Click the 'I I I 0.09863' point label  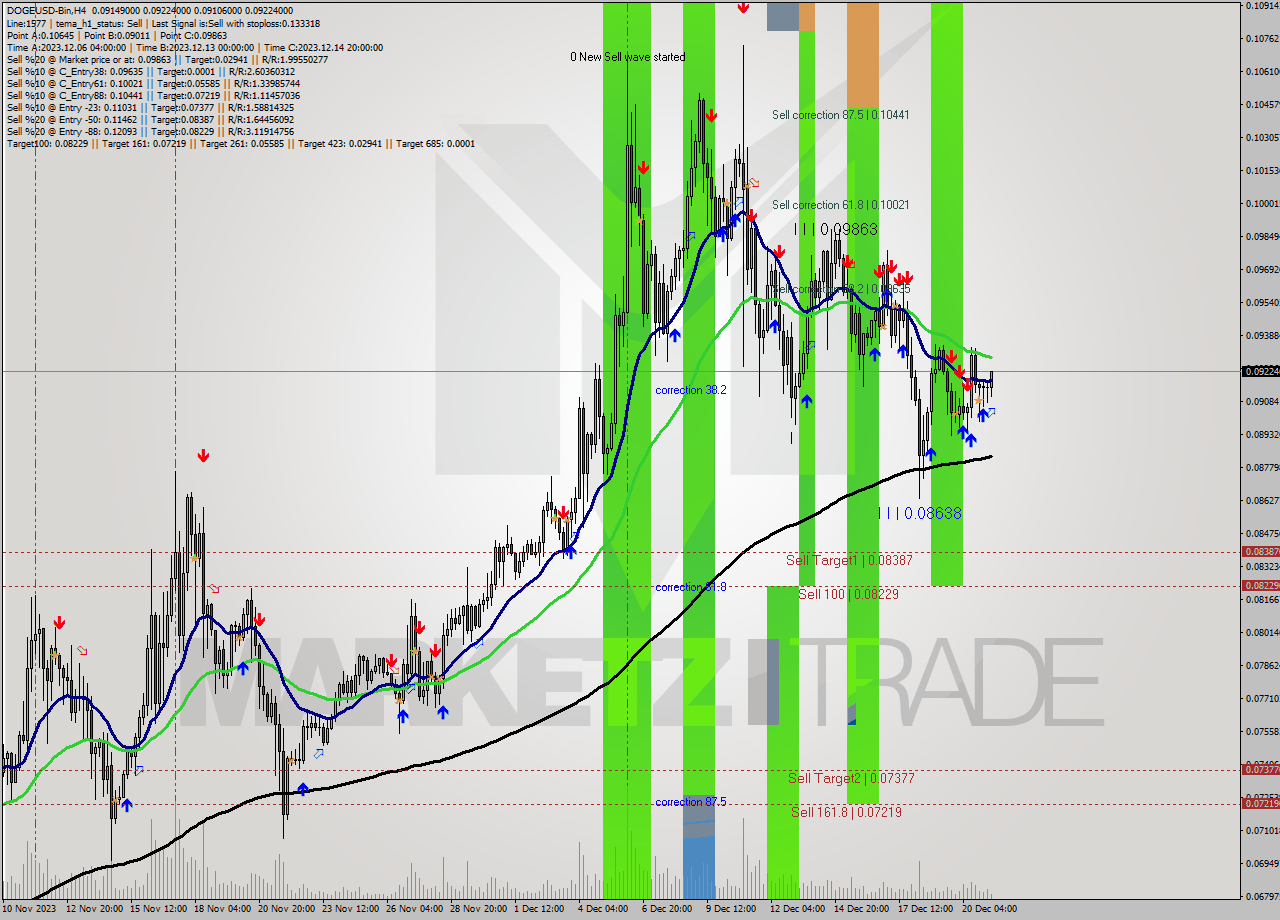click(x=836, y=229)
